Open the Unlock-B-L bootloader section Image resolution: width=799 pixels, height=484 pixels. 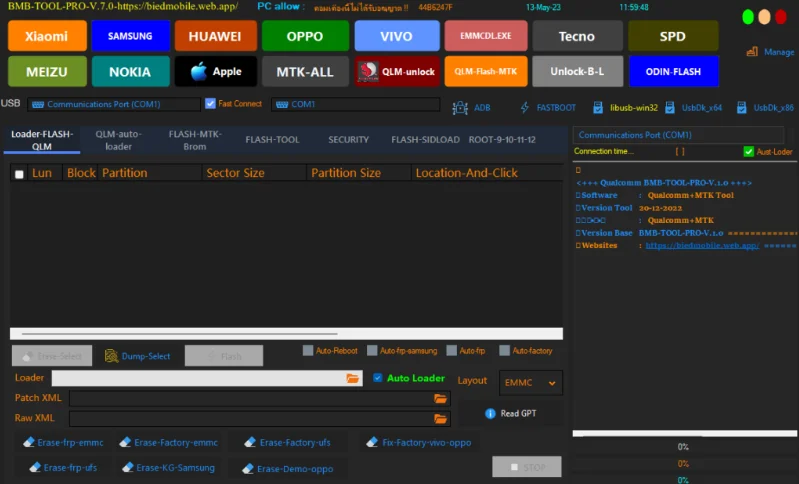tap(577, 71)
